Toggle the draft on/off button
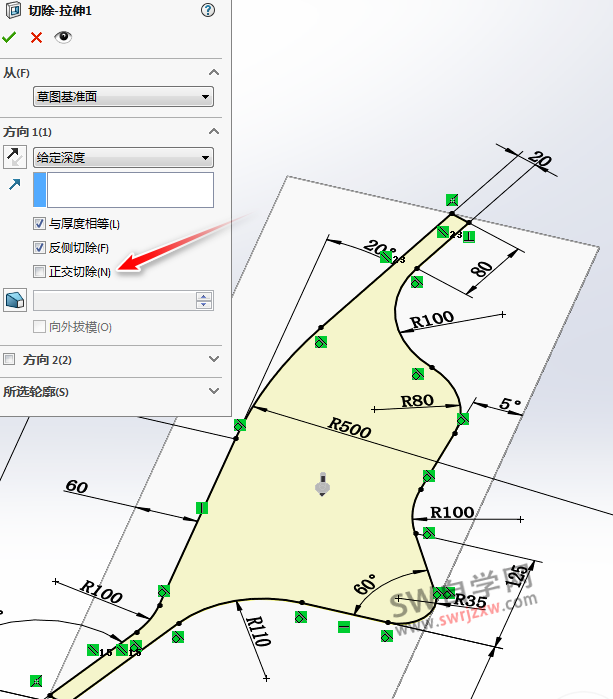The image size is (613, 699). tap(15, 300)
